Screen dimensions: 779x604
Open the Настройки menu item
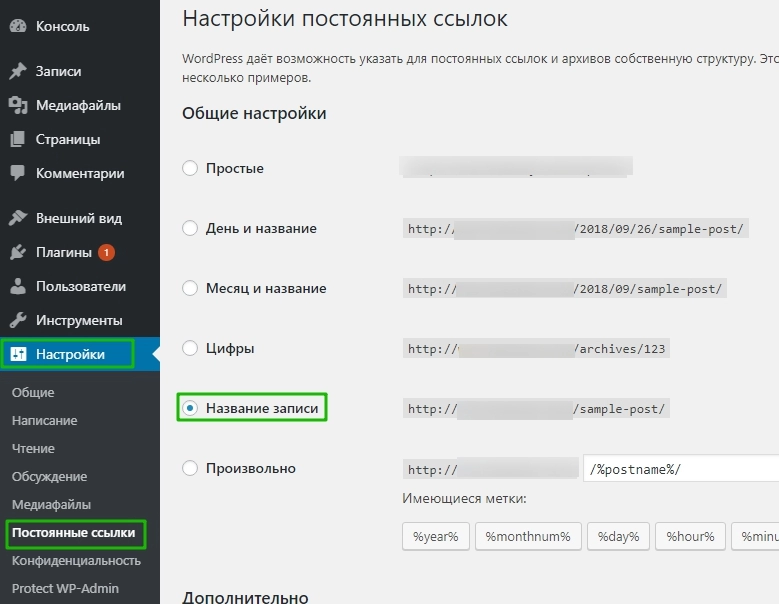click(x=80, y=354)
